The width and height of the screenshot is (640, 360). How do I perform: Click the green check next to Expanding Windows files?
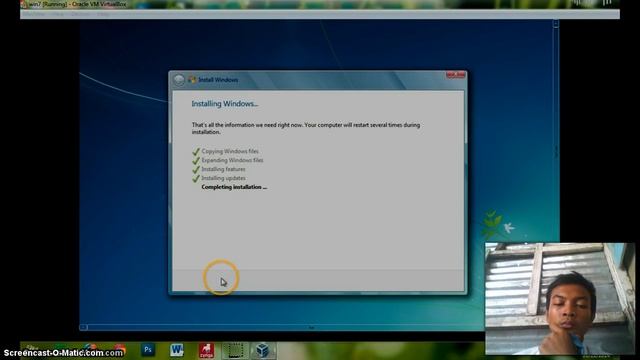pyautogui.click(x=196, y=160)
